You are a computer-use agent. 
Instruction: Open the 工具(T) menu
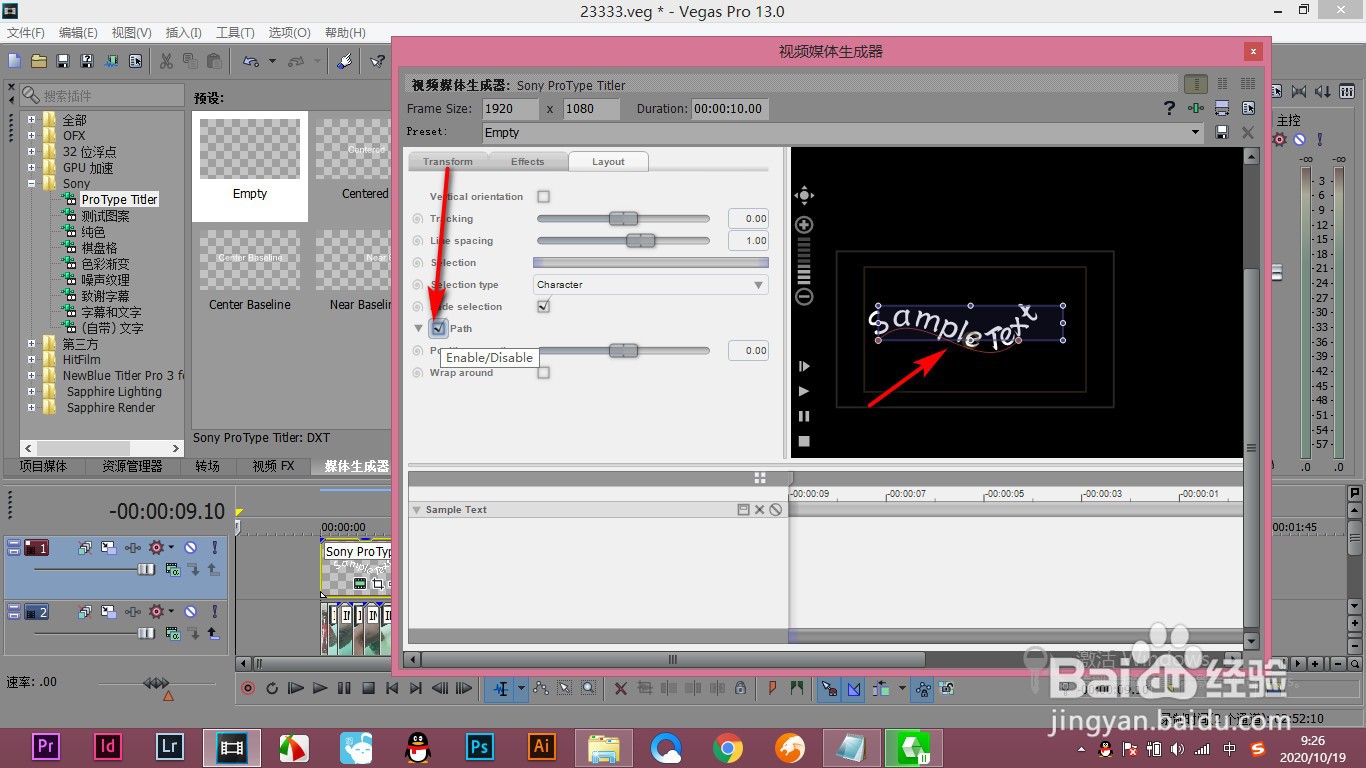(236, 33)
